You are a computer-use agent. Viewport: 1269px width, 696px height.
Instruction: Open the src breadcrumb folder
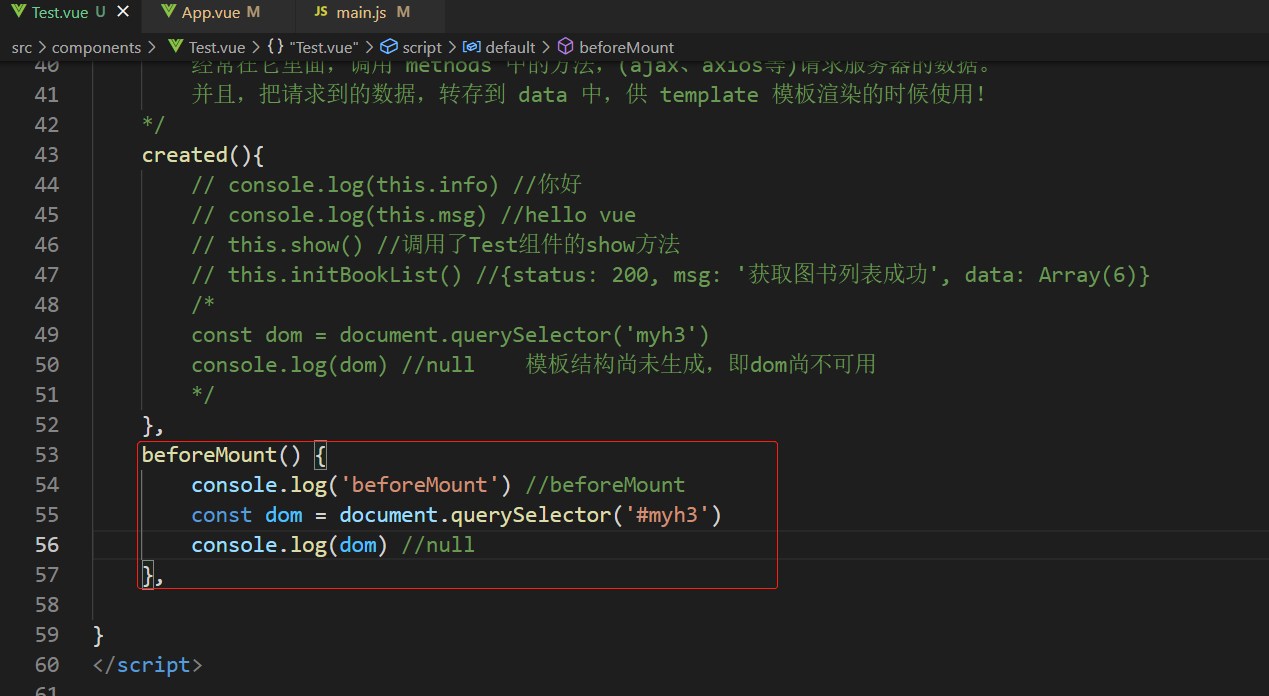(x=22, y=47)
